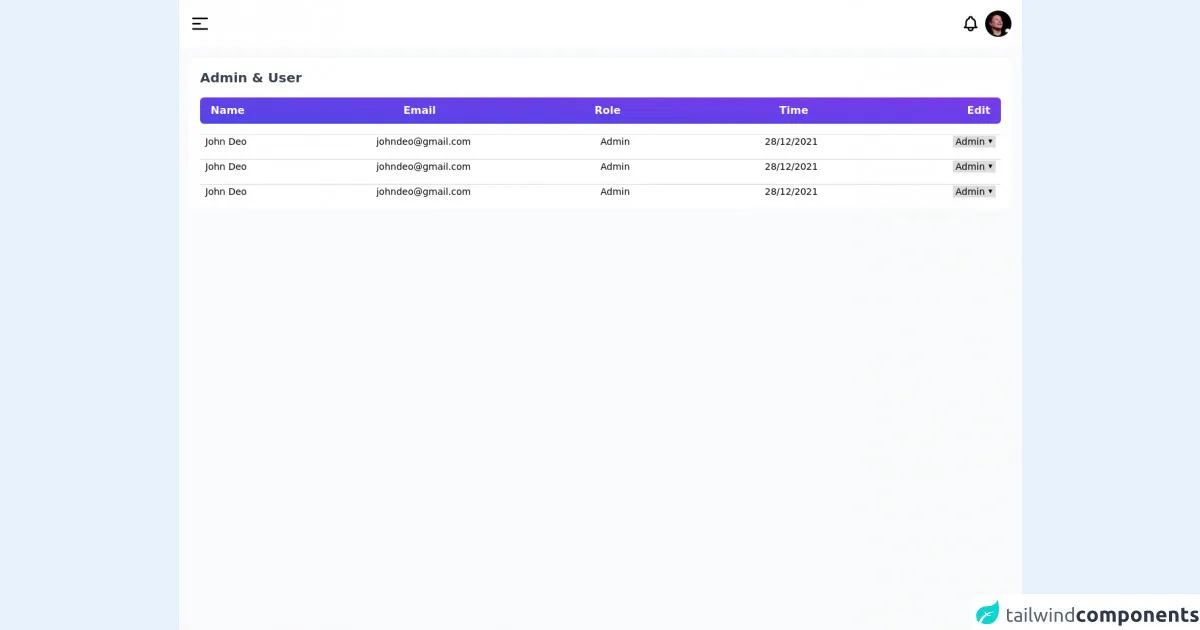Click the tailwindcomponents leaf logo
1200x630 pixels.
[x=988, y=613]
